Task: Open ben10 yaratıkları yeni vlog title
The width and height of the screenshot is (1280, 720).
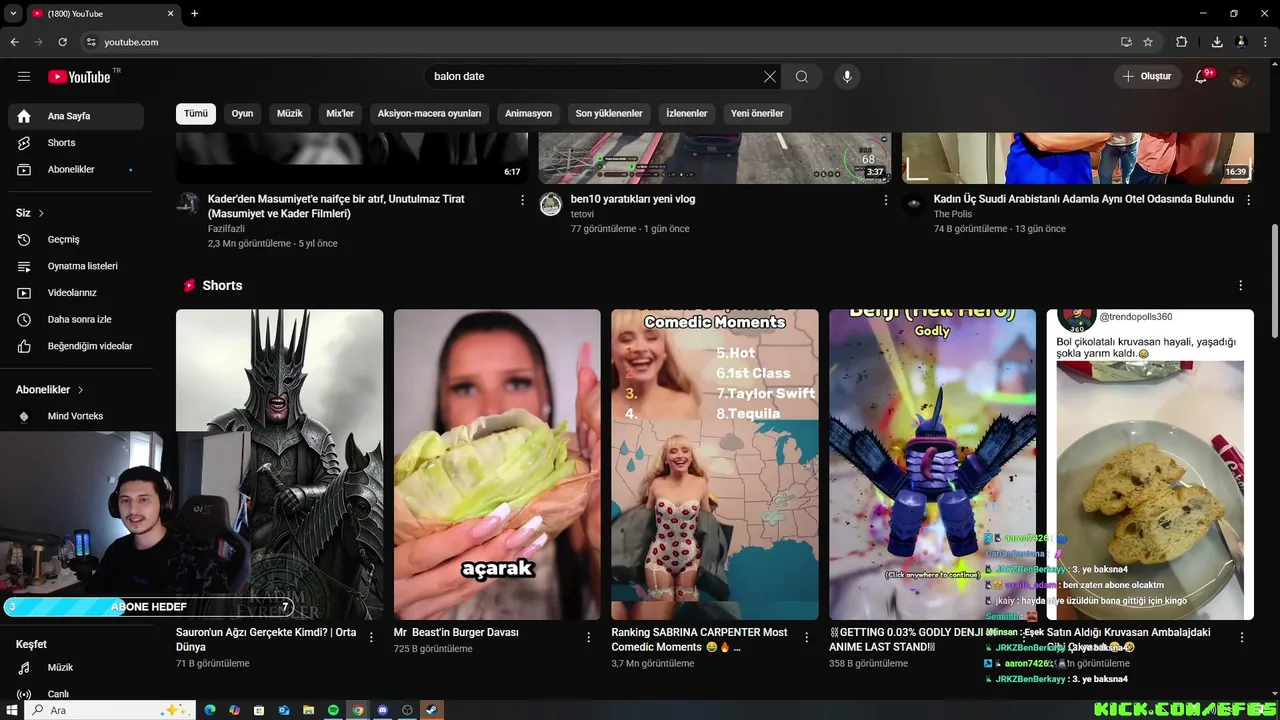Action: pos(633,199)
